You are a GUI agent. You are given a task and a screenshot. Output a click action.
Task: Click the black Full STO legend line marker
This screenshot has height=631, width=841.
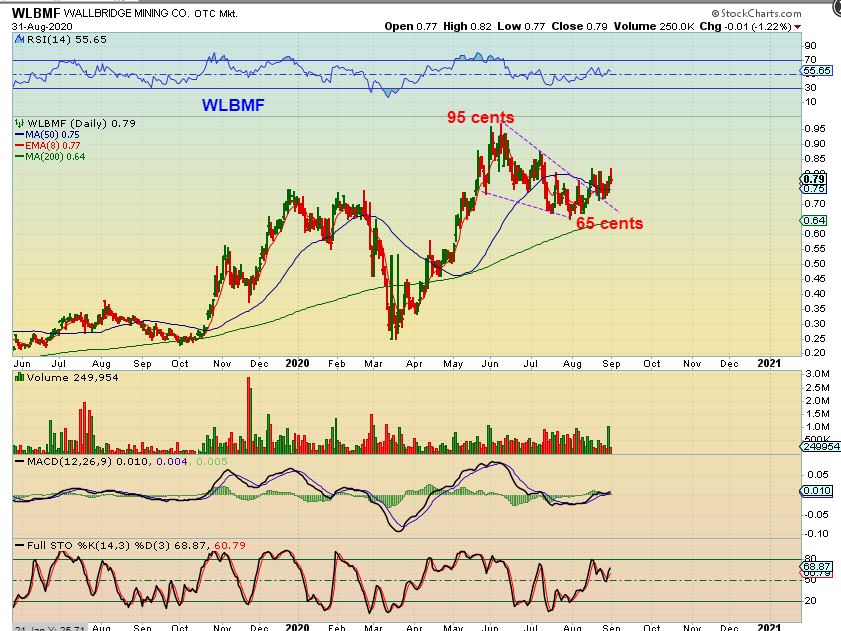point(20,546)
